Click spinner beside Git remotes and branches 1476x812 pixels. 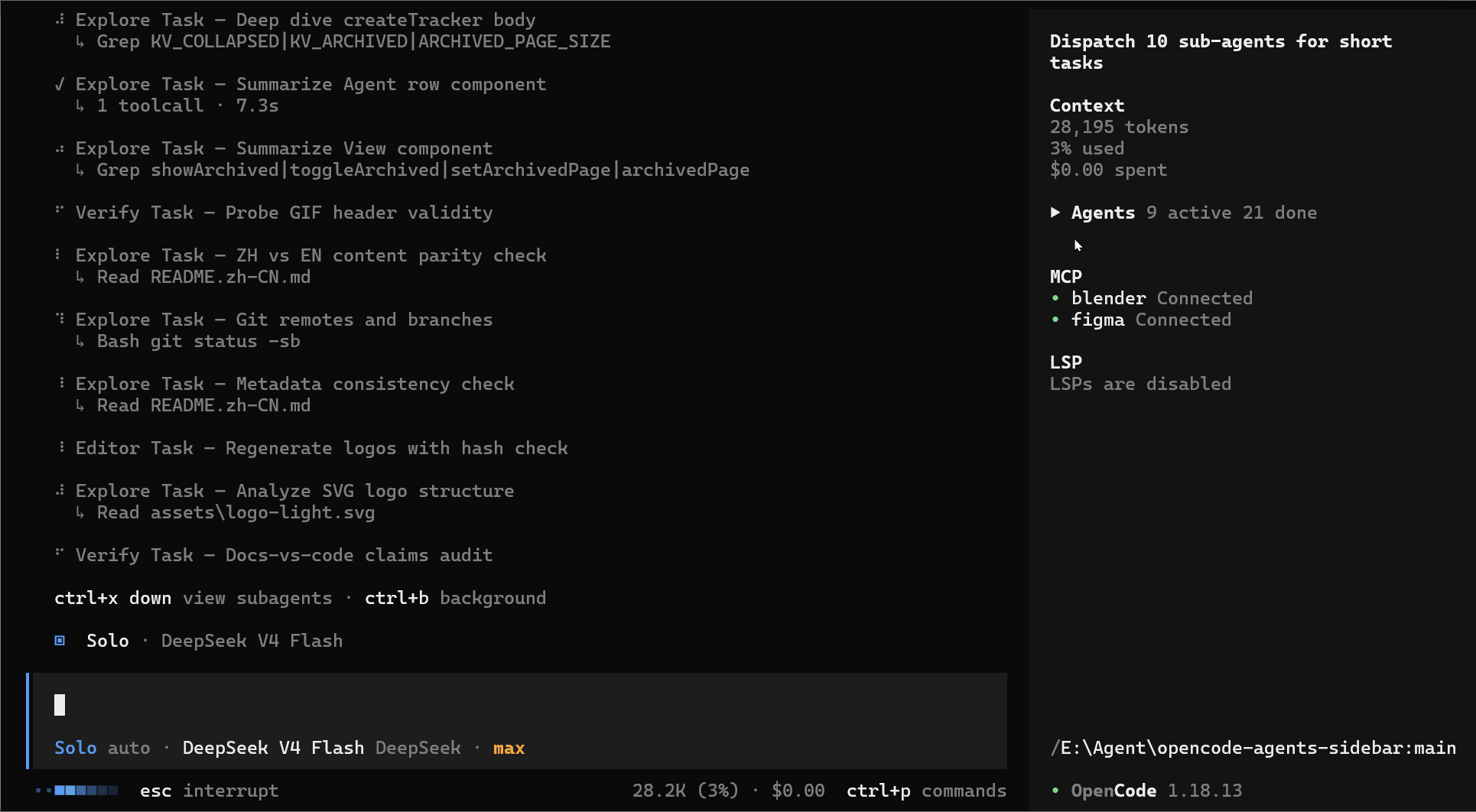pyautogui.click(x=60, y=318)
